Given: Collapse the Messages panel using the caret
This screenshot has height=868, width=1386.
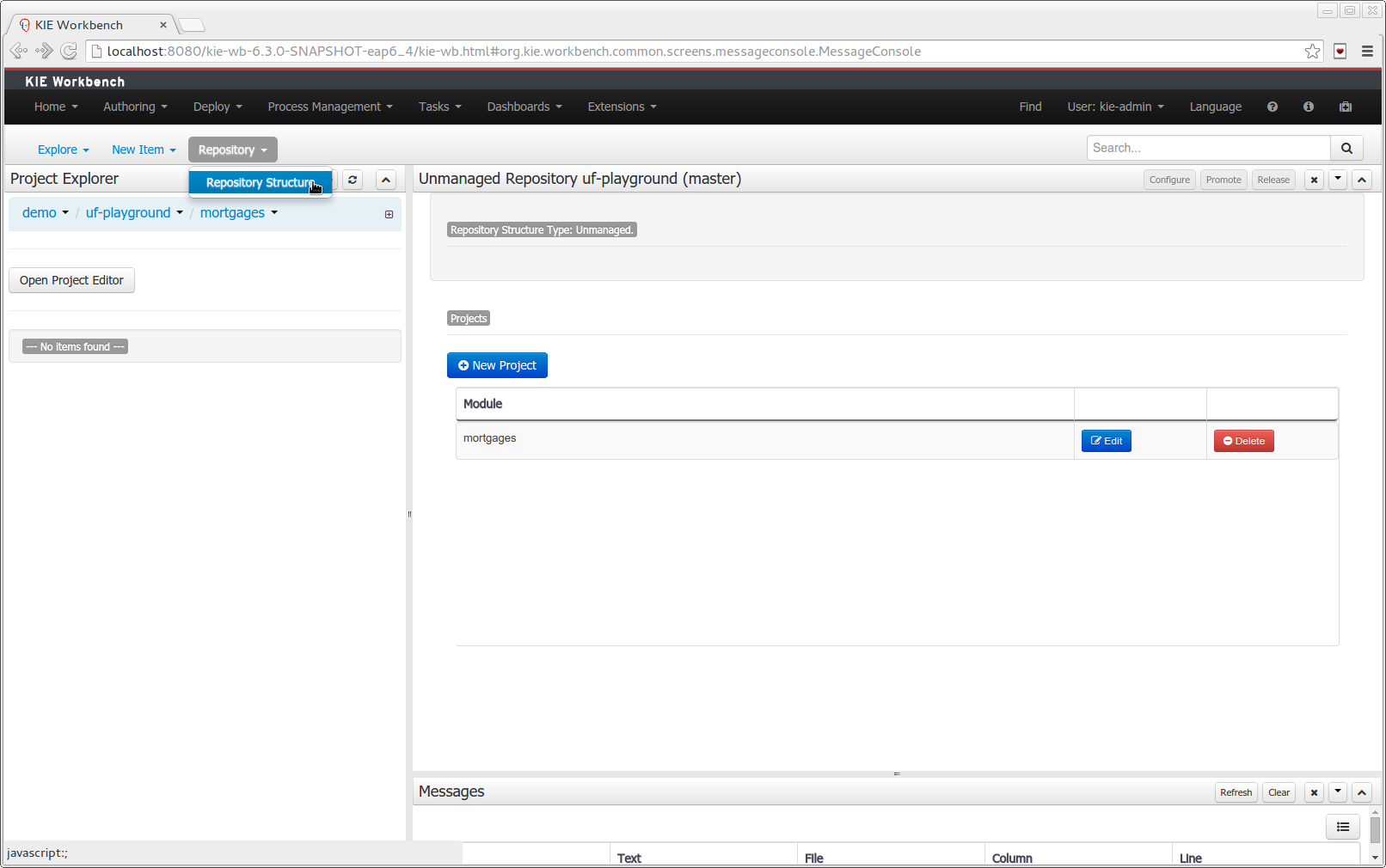Looking at the screenshot, I should coord(1362,792).
